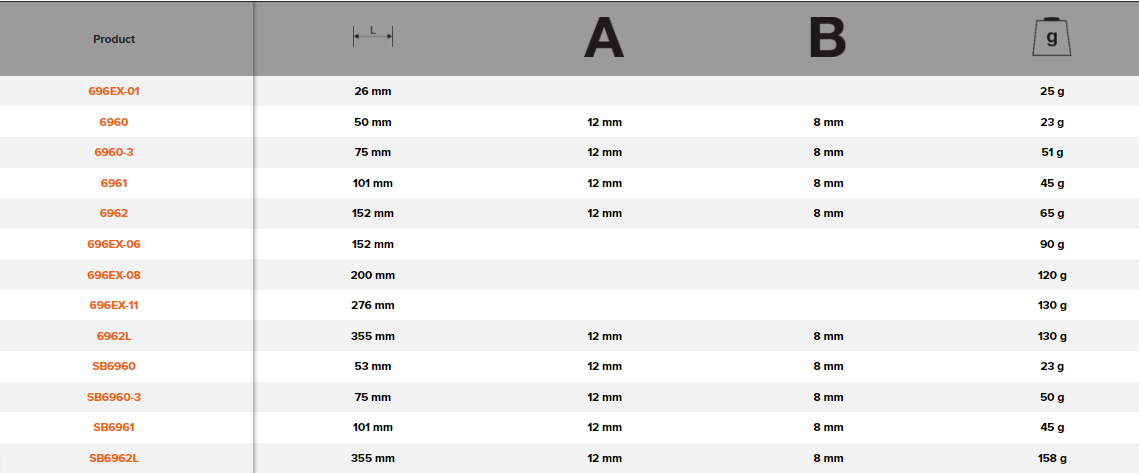Click the 276 mm length cell
Viewport: 1139px width, 473px height.
(373, 305)
